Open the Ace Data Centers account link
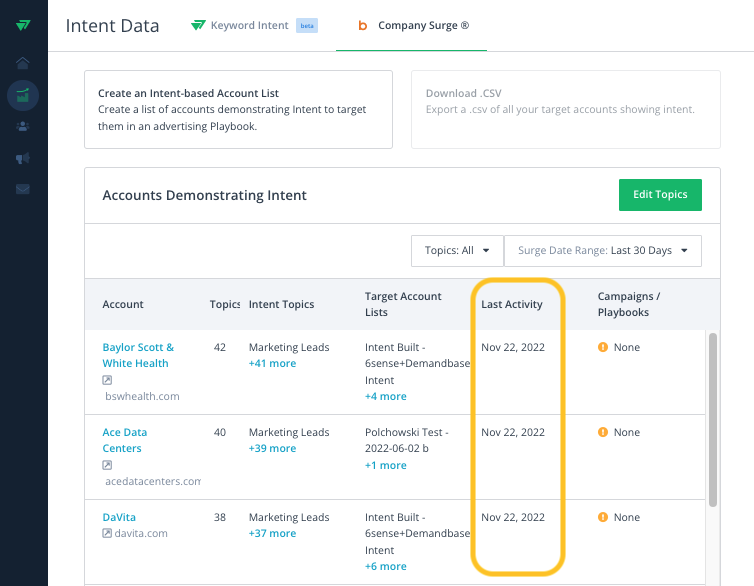The image size is (754, 586). pyautogui.click(x=125, y=440)
